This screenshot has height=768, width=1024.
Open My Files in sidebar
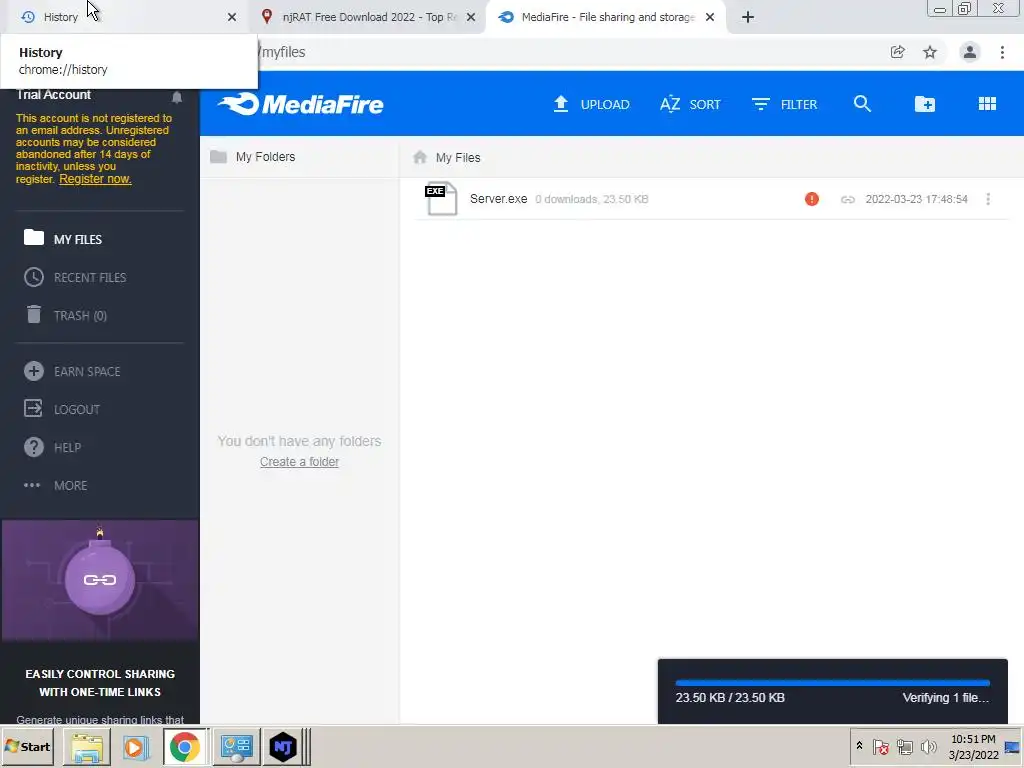coord(63,238)
